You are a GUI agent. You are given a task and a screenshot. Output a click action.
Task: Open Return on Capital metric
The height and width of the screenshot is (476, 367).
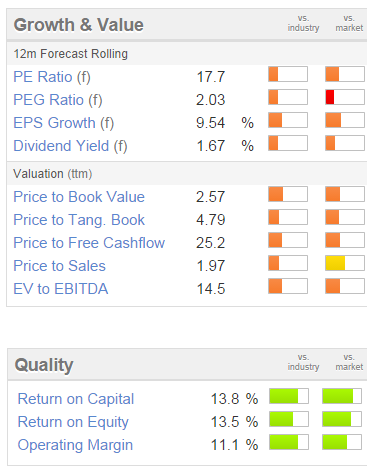point(76,399)
